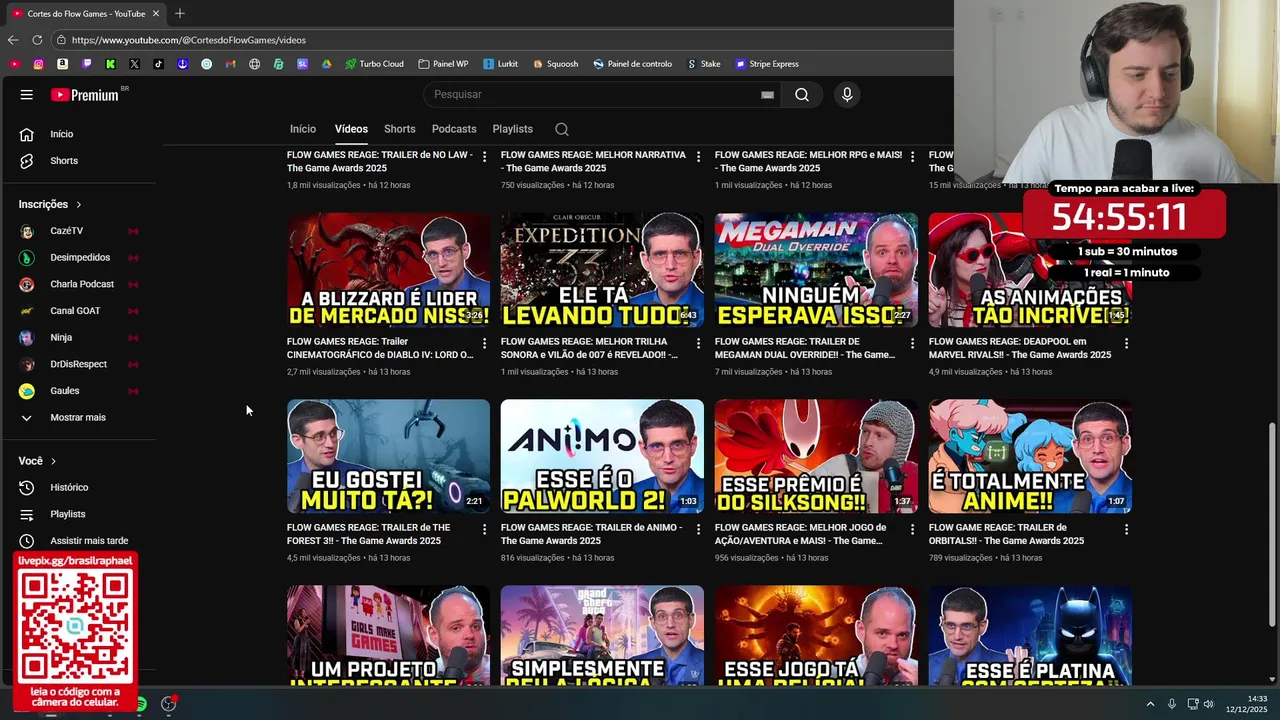Play the ESSE É O PALWORLD 2 thumbnail

coord(602,456)
